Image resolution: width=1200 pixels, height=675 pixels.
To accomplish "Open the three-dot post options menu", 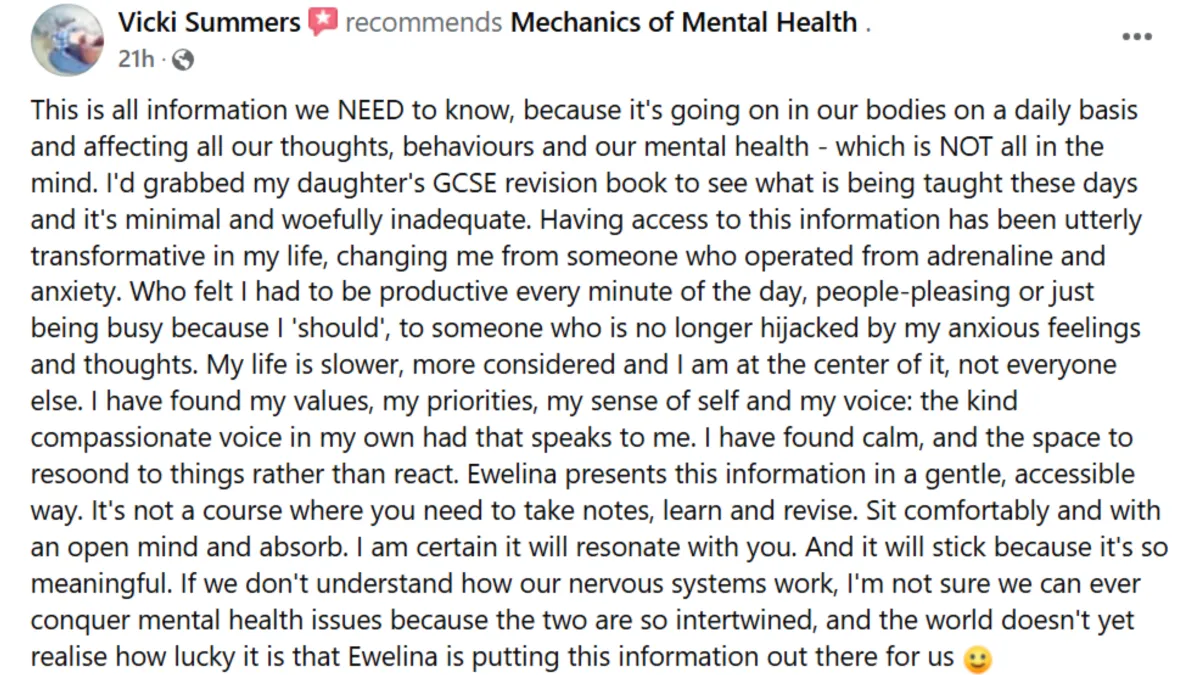I will click(1137, 37).
